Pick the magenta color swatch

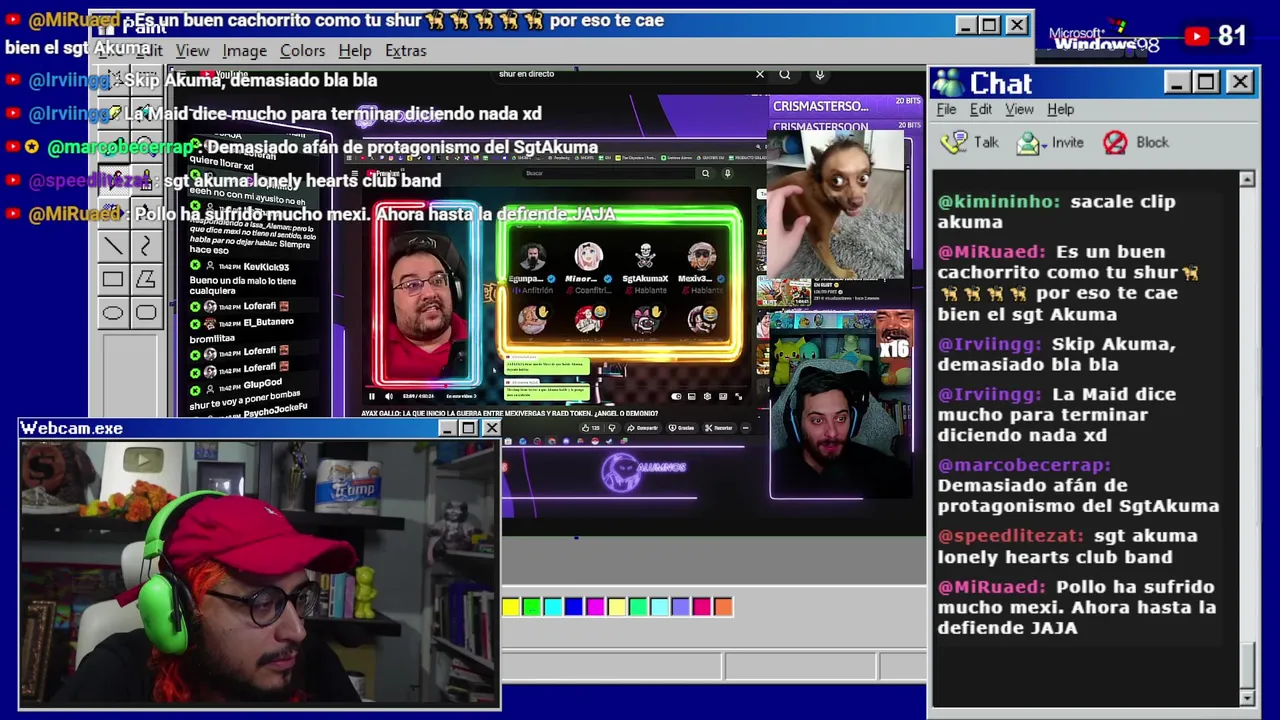pos(595,606)
